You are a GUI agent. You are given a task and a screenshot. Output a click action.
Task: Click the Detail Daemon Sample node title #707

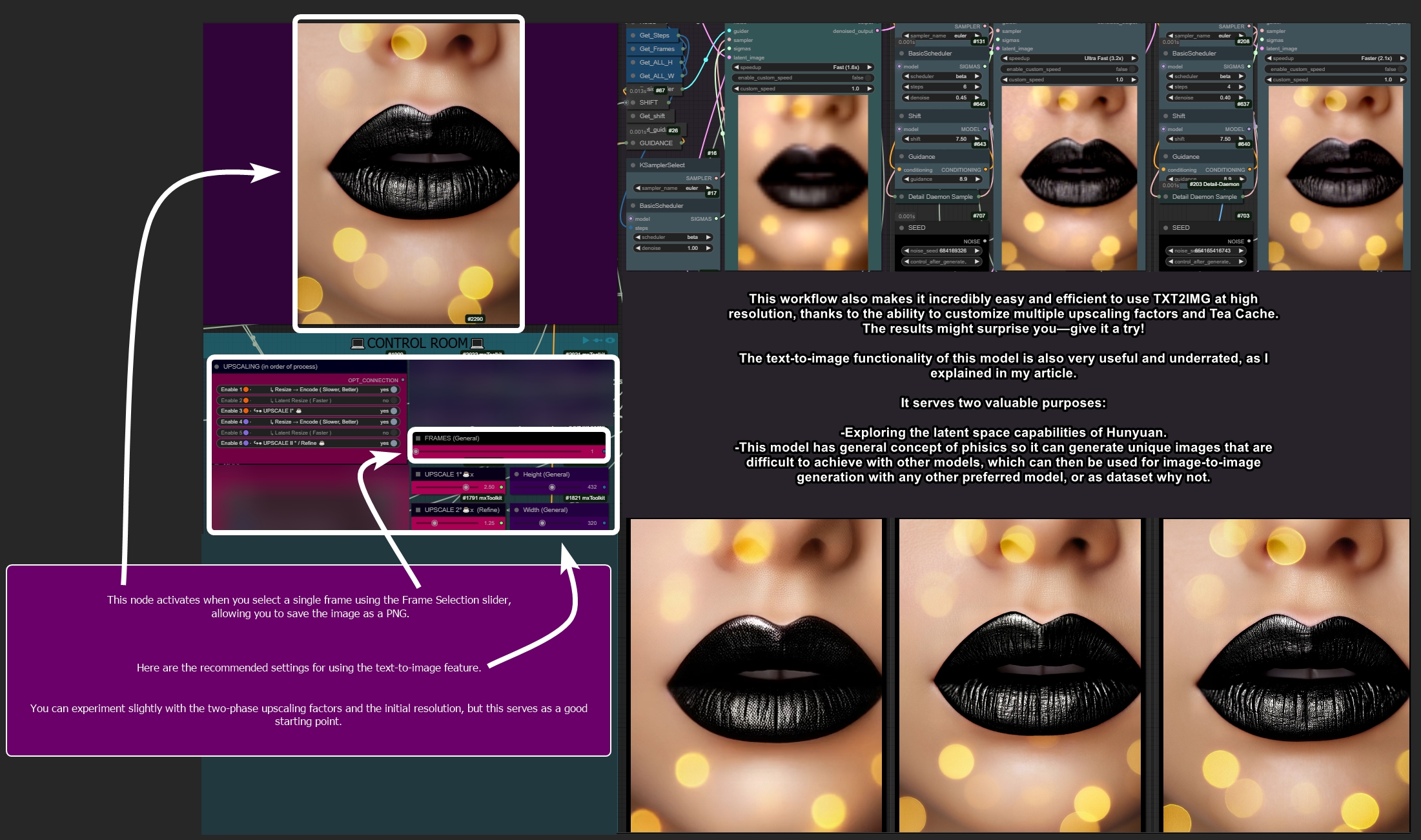click(940, 197)
